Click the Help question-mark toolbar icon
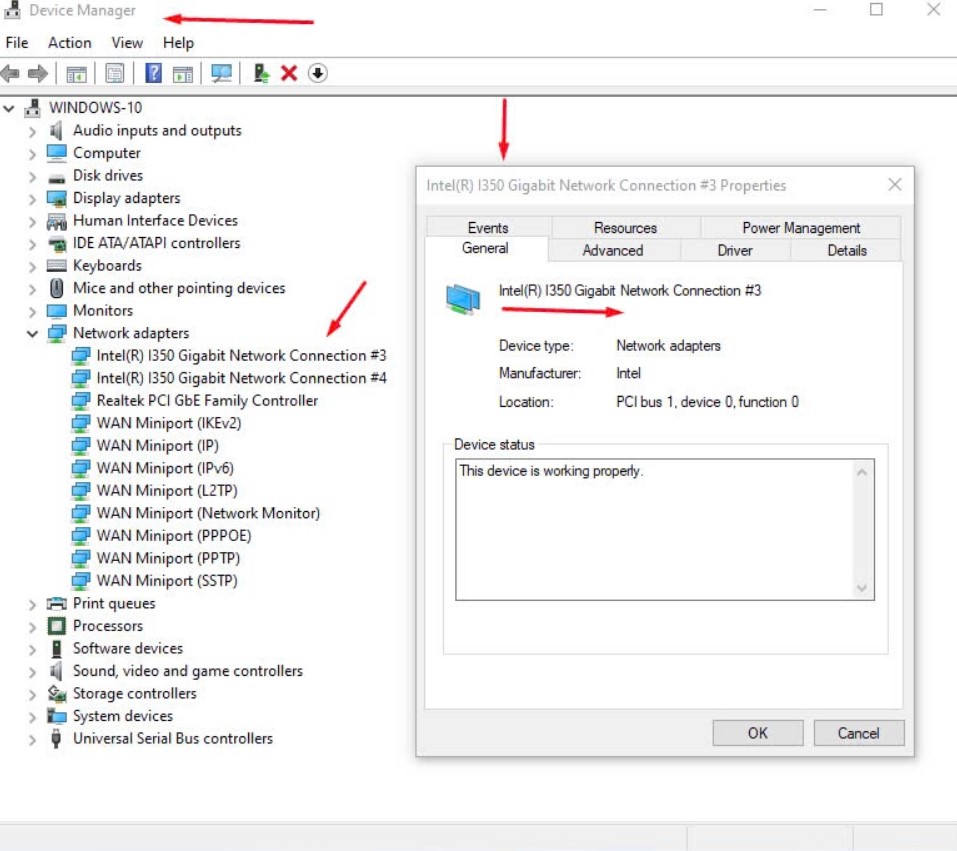The width and height of the screenshot is (957, 851). tap(153, 73)
